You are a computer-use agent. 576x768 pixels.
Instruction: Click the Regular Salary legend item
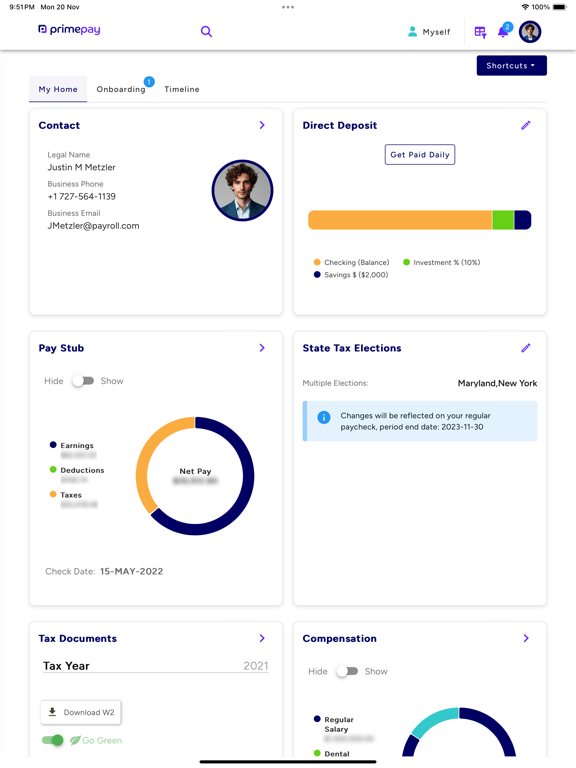pos(334,724)
